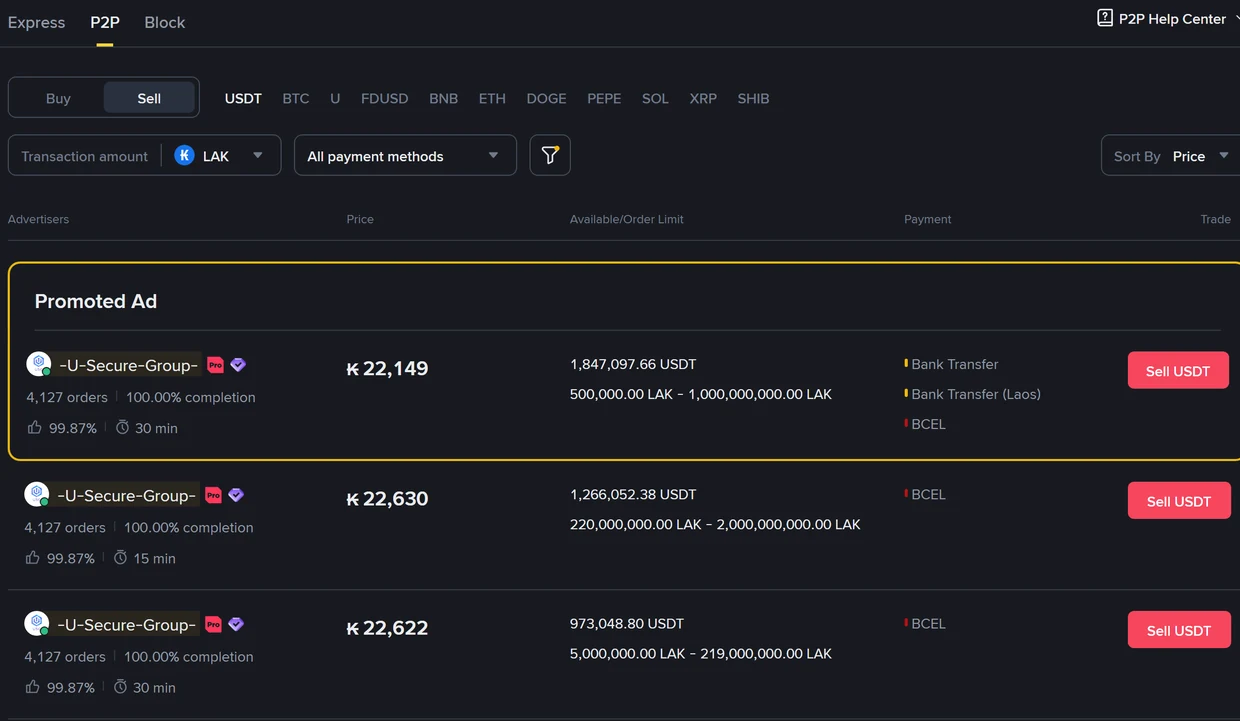Click diamond badge in the 22,622 row
The width and height of the screenshot is (1240, 721).
tap(236, 624)
